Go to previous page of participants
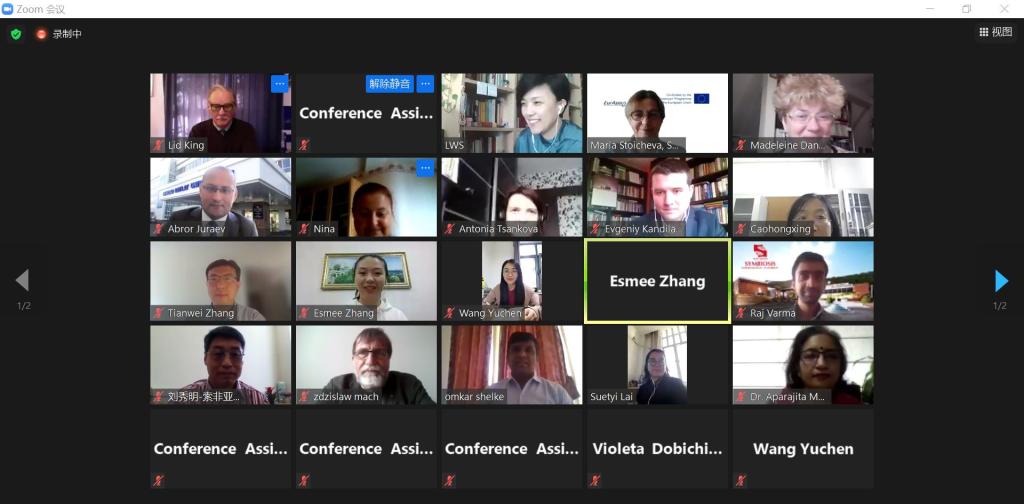This screenshot has width=1024, height=504. pyautogui.click(x=22, y=281)
